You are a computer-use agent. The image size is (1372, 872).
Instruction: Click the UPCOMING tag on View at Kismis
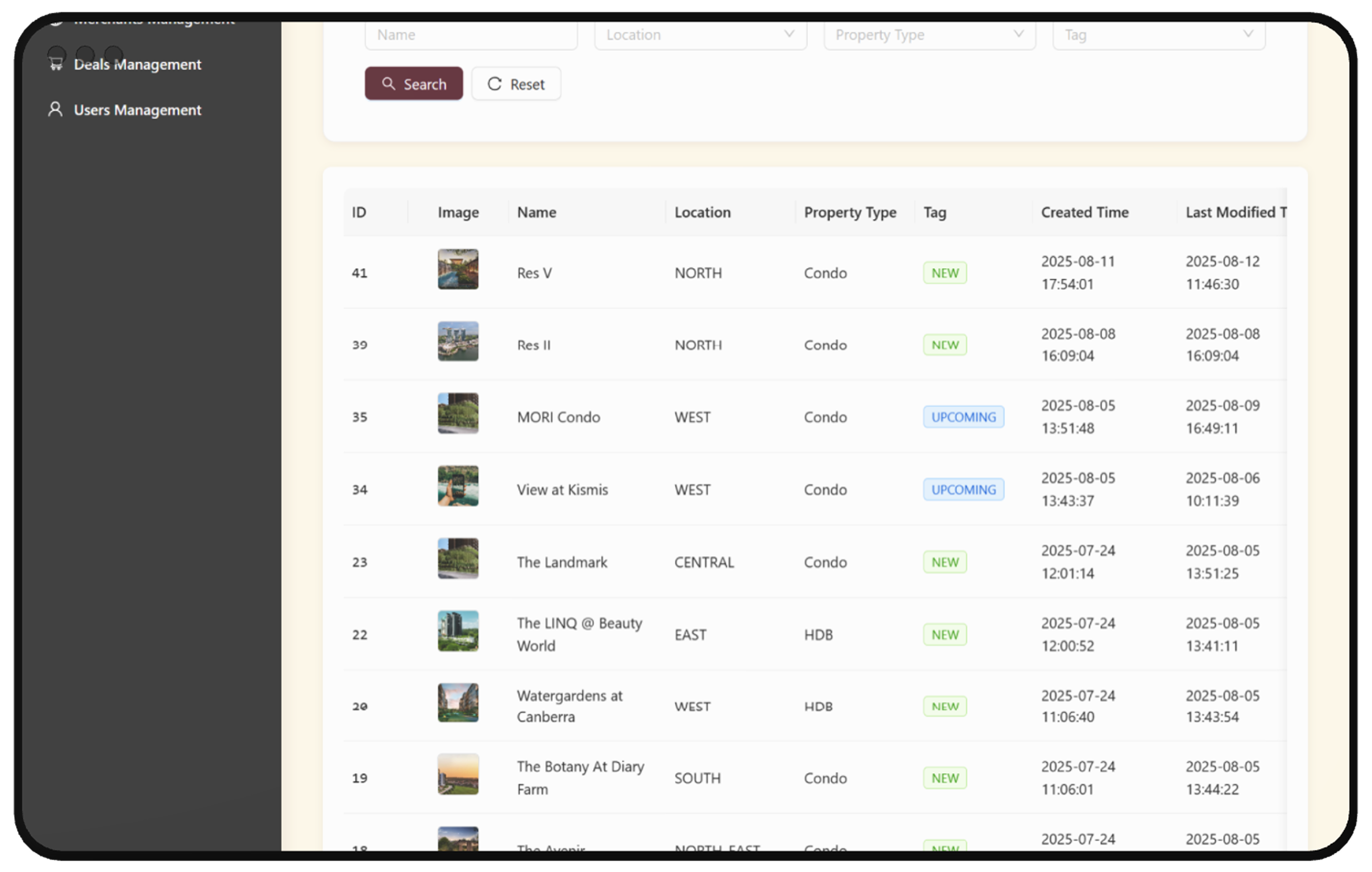point(963,489)
